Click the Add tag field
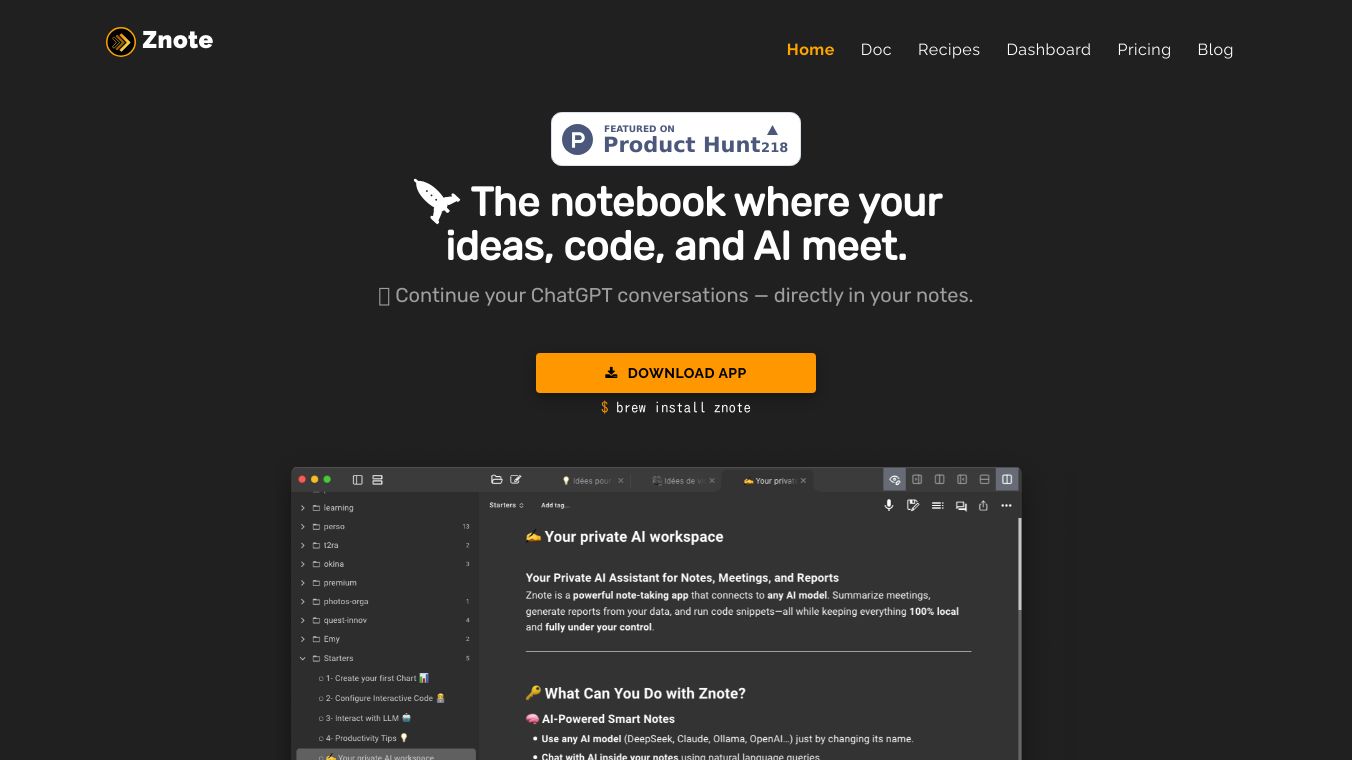Viewport: 1352px width, 760px height. [555, 505]
